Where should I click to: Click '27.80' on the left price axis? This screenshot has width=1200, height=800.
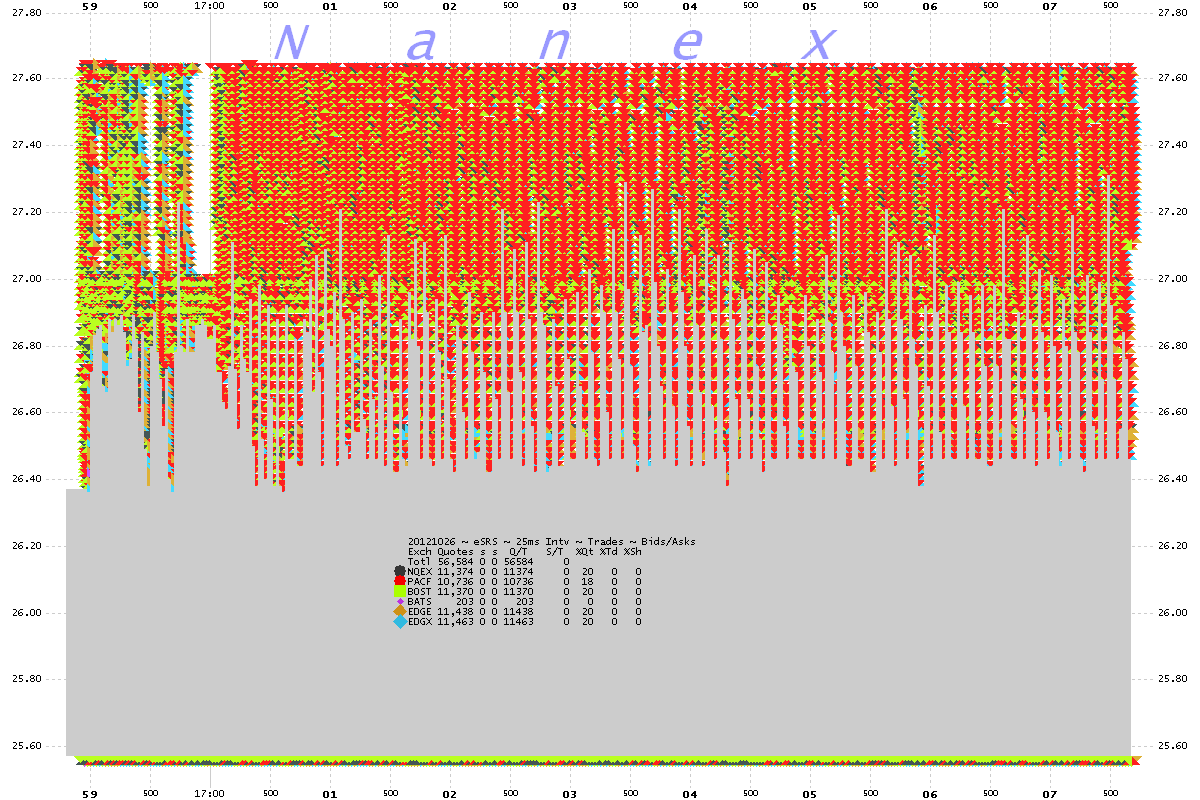tap(26, 12)
